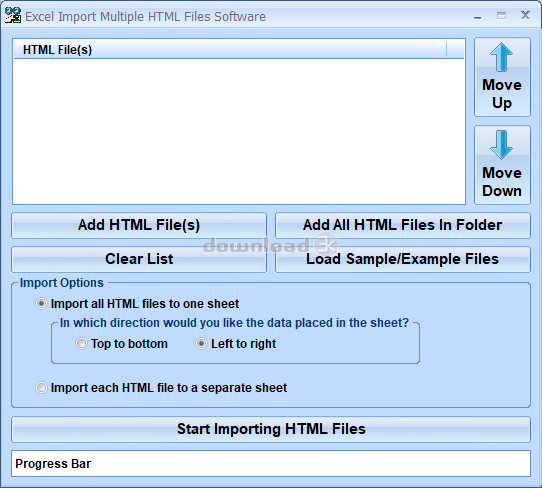Click the column header divider line
This screenshot has width=542, height=488.
[x=447, y=49]
